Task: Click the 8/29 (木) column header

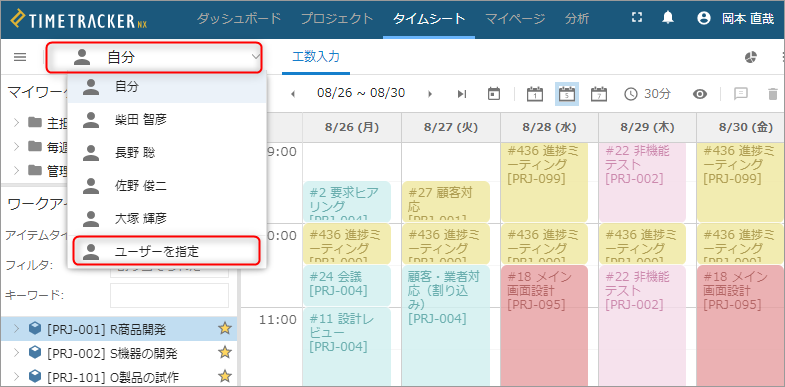Action: tap(648, 127)
